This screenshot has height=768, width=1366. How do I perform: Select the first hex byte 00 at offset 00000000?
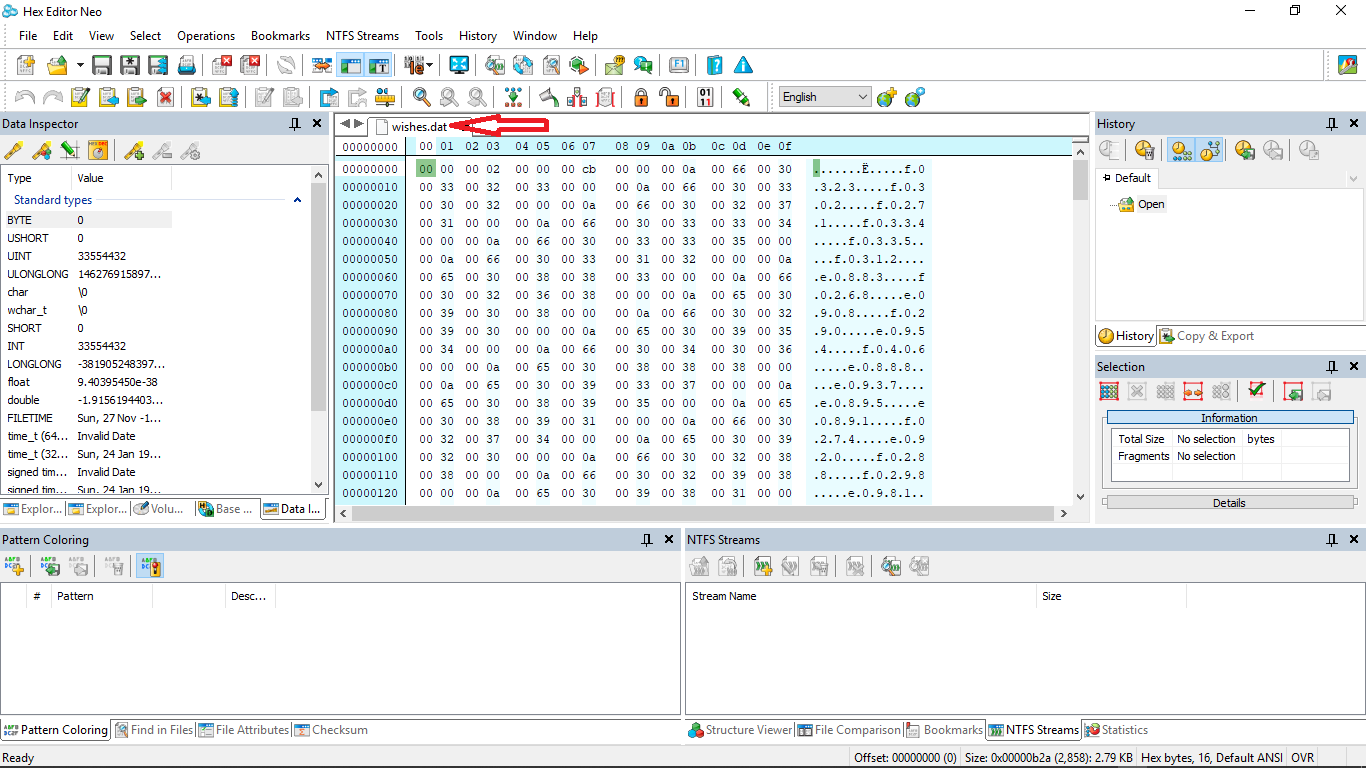coord(426,169)
